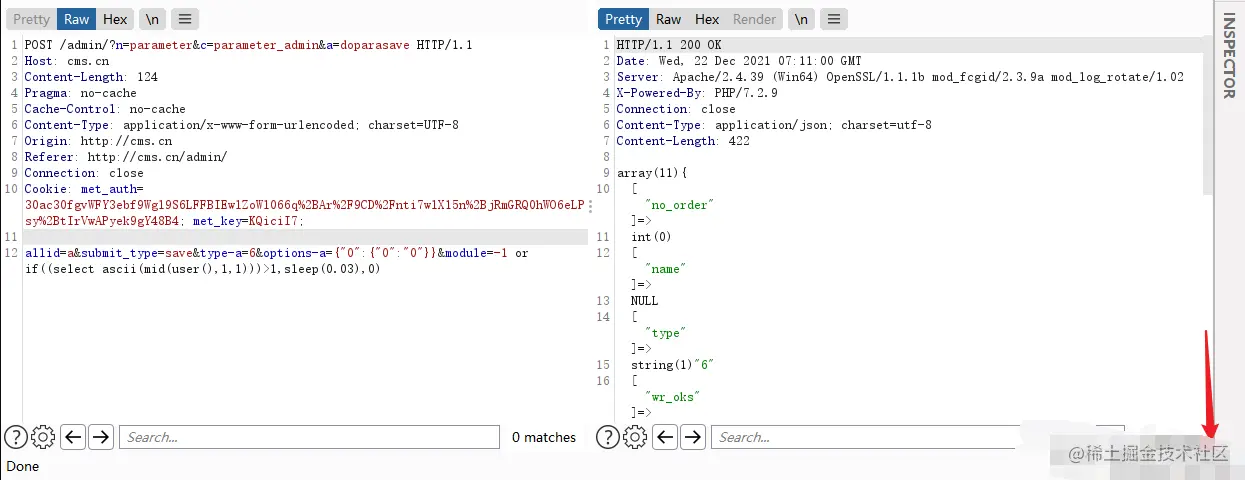Click 'Content-Length: 422' response header
The width and height of the screenshot is (1245, 480).
(x=682, y=141)
